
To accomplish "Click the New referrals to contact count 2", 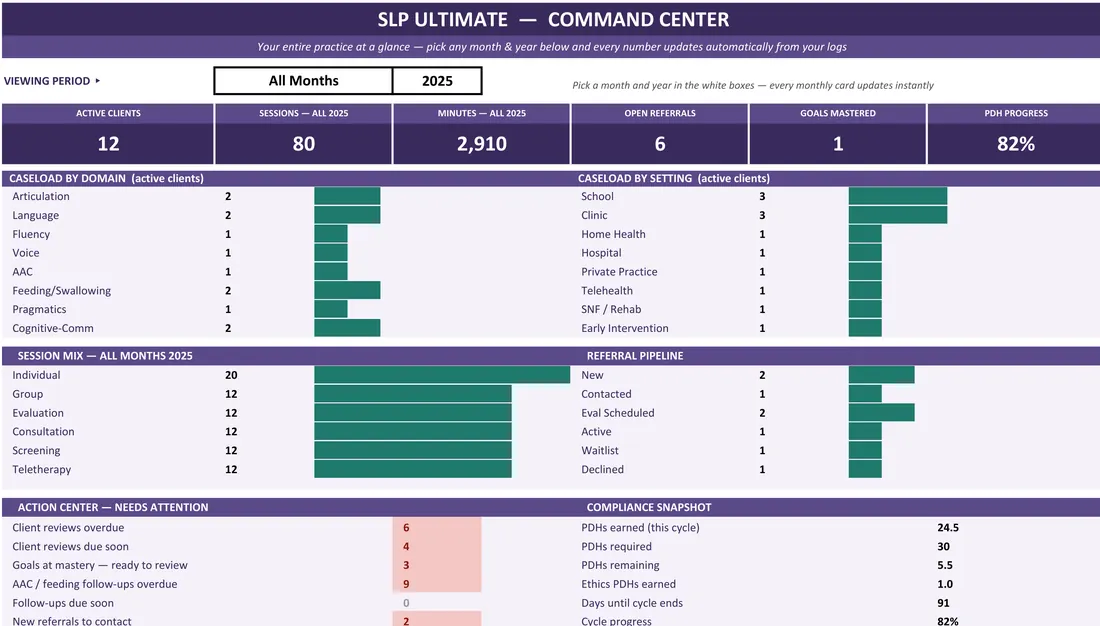I will click(406, 621).
